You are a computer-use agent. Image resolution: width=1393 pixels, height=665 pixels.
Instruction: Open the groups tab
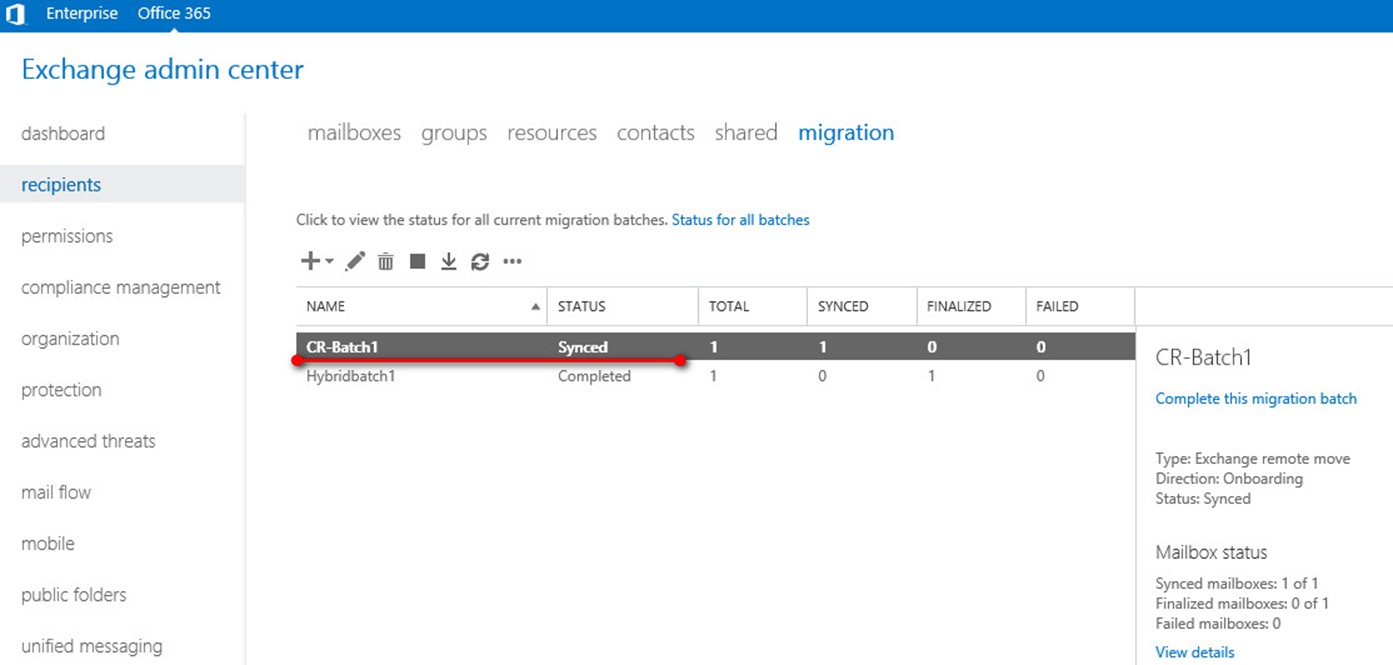click(454, 133)
